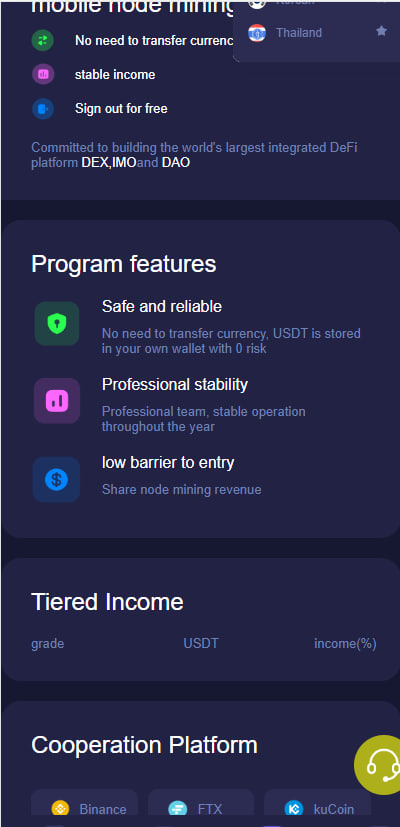
Task: Click the grade column header
Action: coord(47,643)
